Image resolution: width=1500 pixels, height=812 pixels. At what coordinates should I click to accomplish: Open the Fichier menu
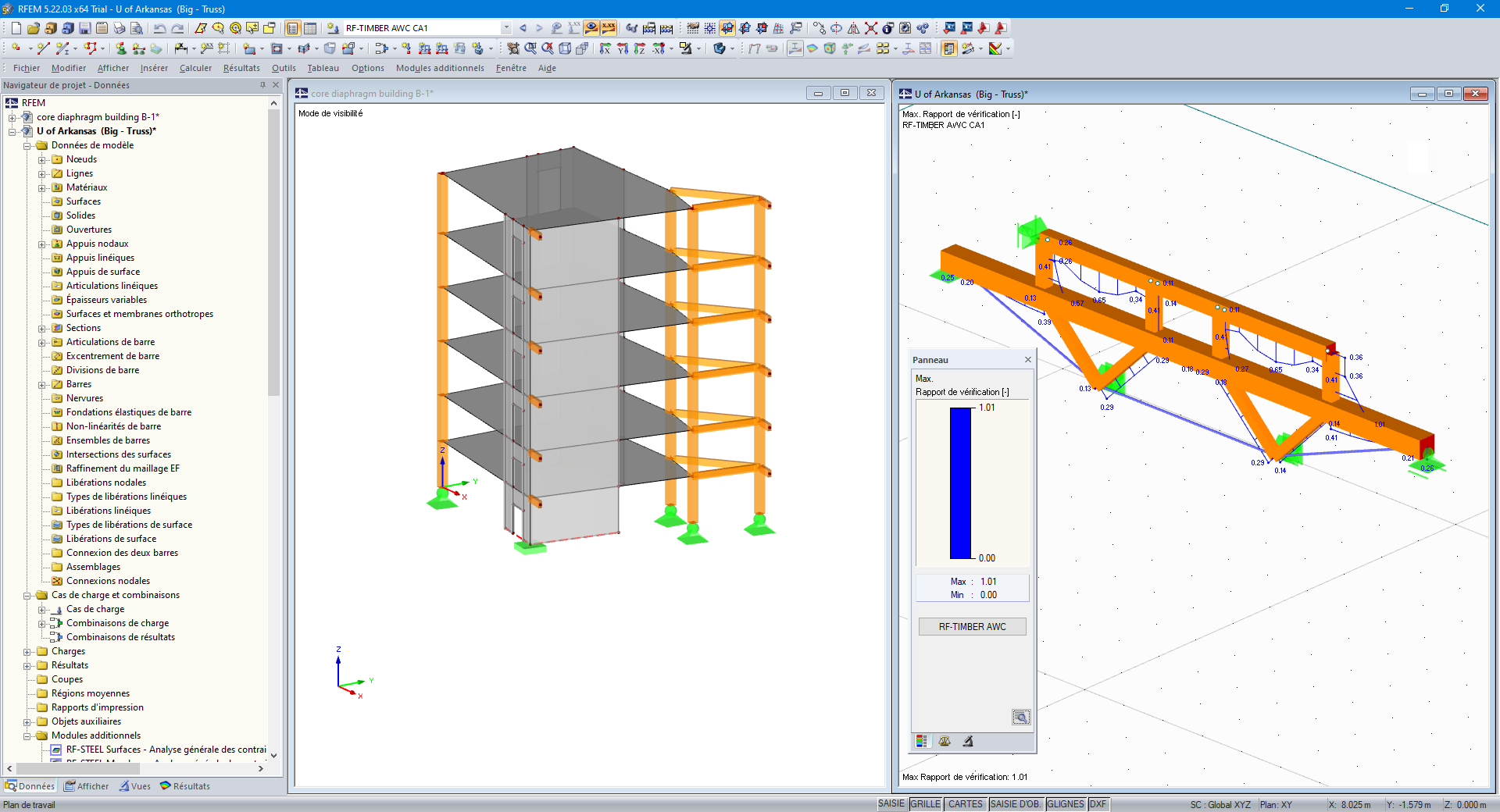pos(27,68)
